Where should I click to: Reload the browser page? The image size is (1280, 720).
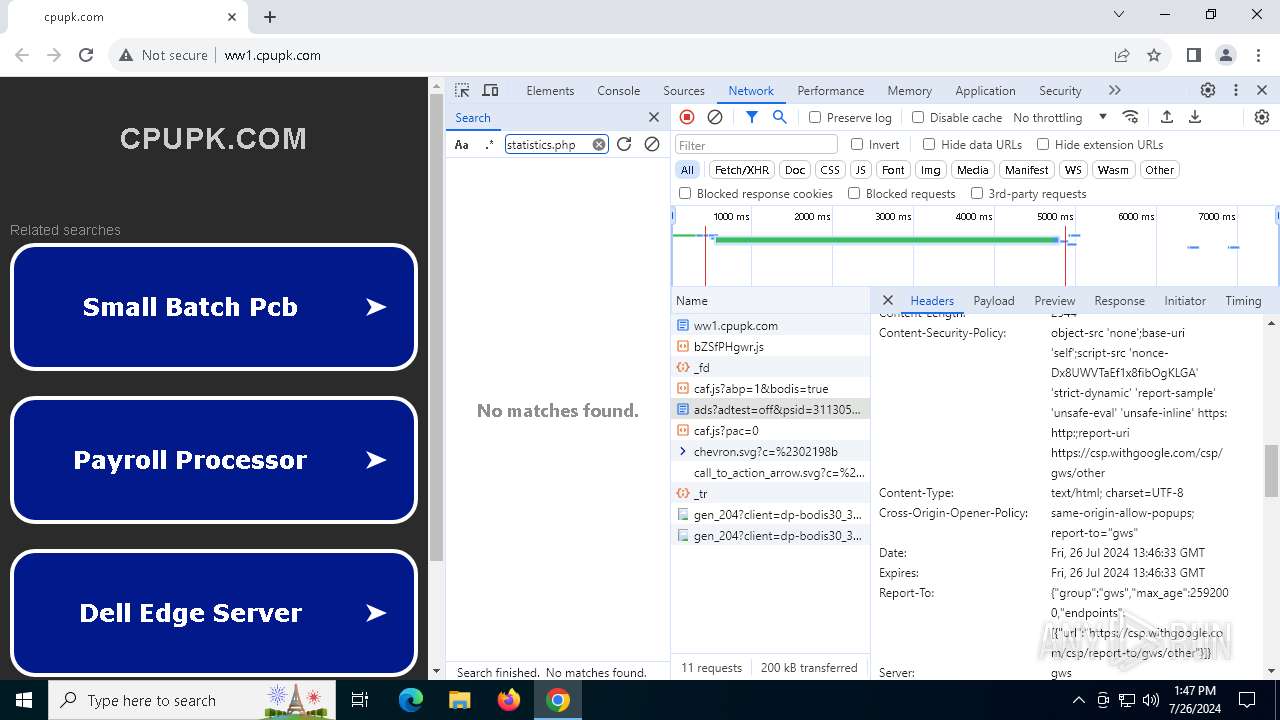[86, 55]
